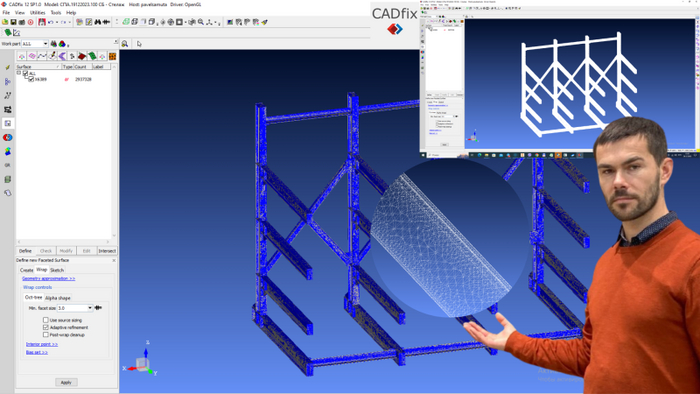Click the XYZ orientation cube in viewport
This screenshot has height=394, width=700.
click(x=142, y=364)
